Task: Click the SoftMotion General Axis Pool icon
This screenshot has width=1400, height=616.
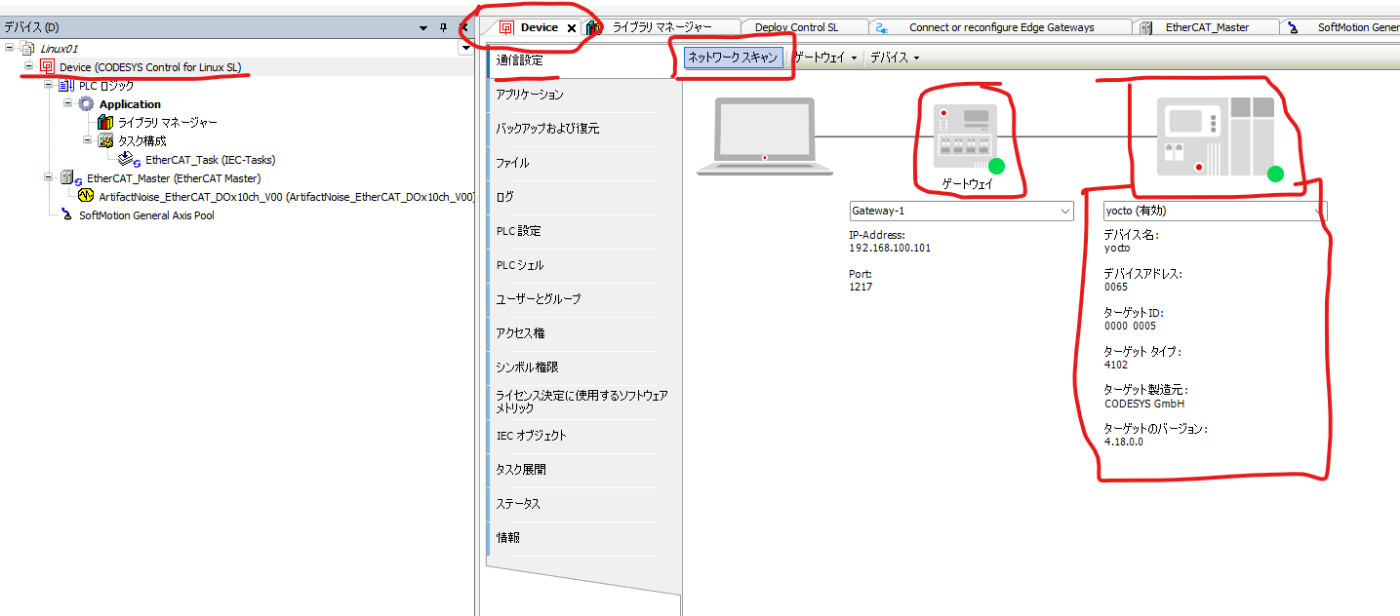Action: pos(66,215)
